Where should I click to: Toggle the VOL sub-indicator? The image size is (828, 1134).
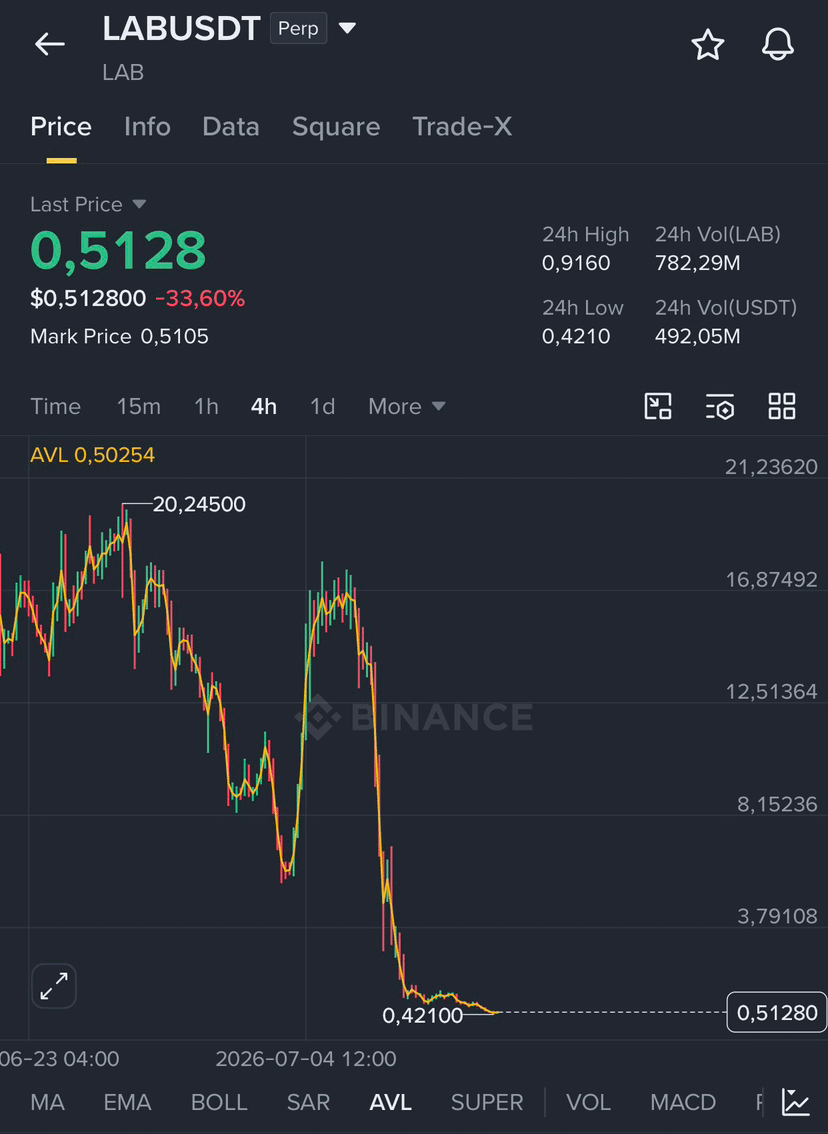(588, 1102)
